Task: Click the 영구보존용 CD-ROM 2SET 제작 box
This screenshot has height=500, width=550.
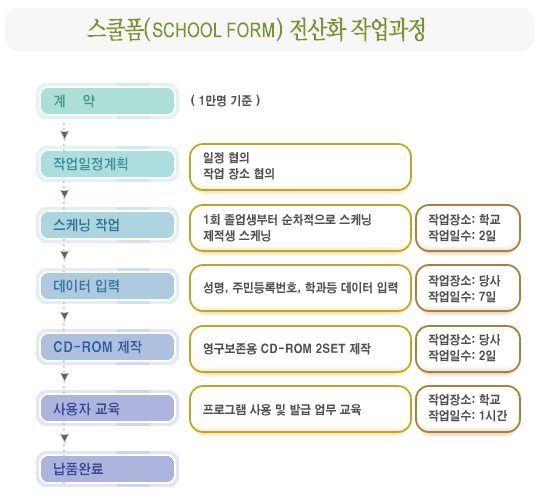Action: [300, 349]
